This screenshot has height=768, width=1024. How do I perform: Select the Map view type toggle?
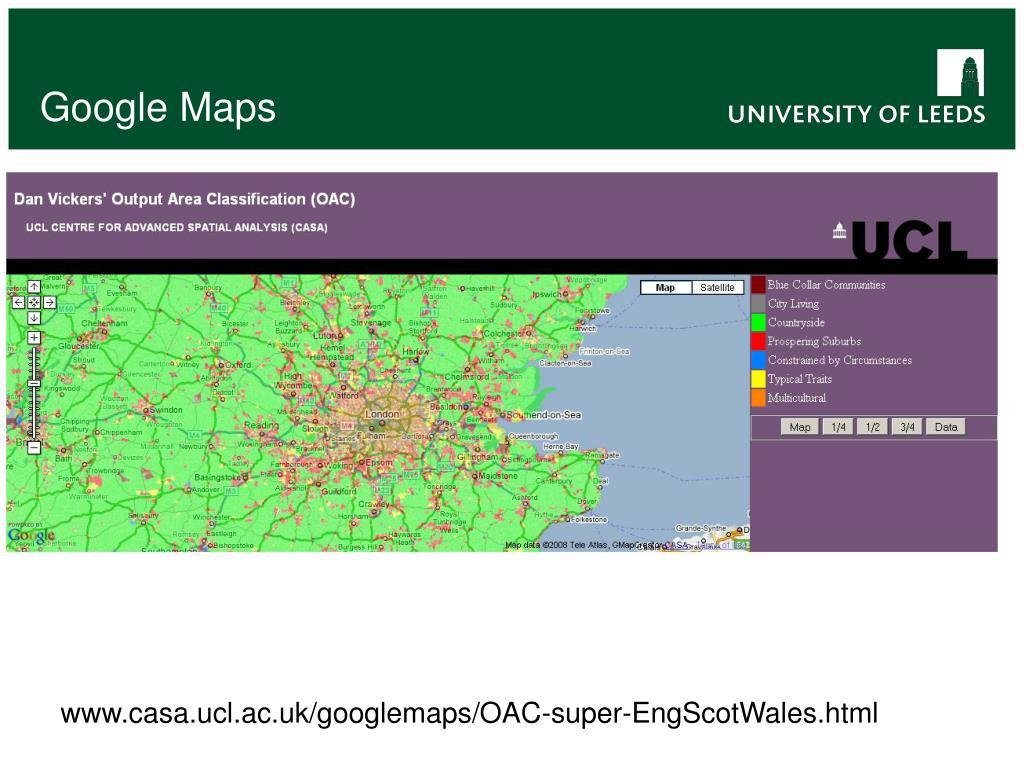(665, 287)
